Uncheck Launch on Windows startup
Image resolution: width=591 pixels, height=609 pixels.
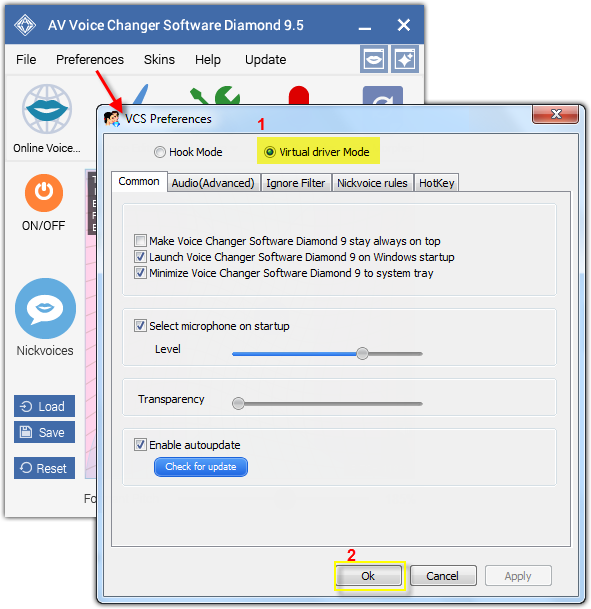point(140,257)
